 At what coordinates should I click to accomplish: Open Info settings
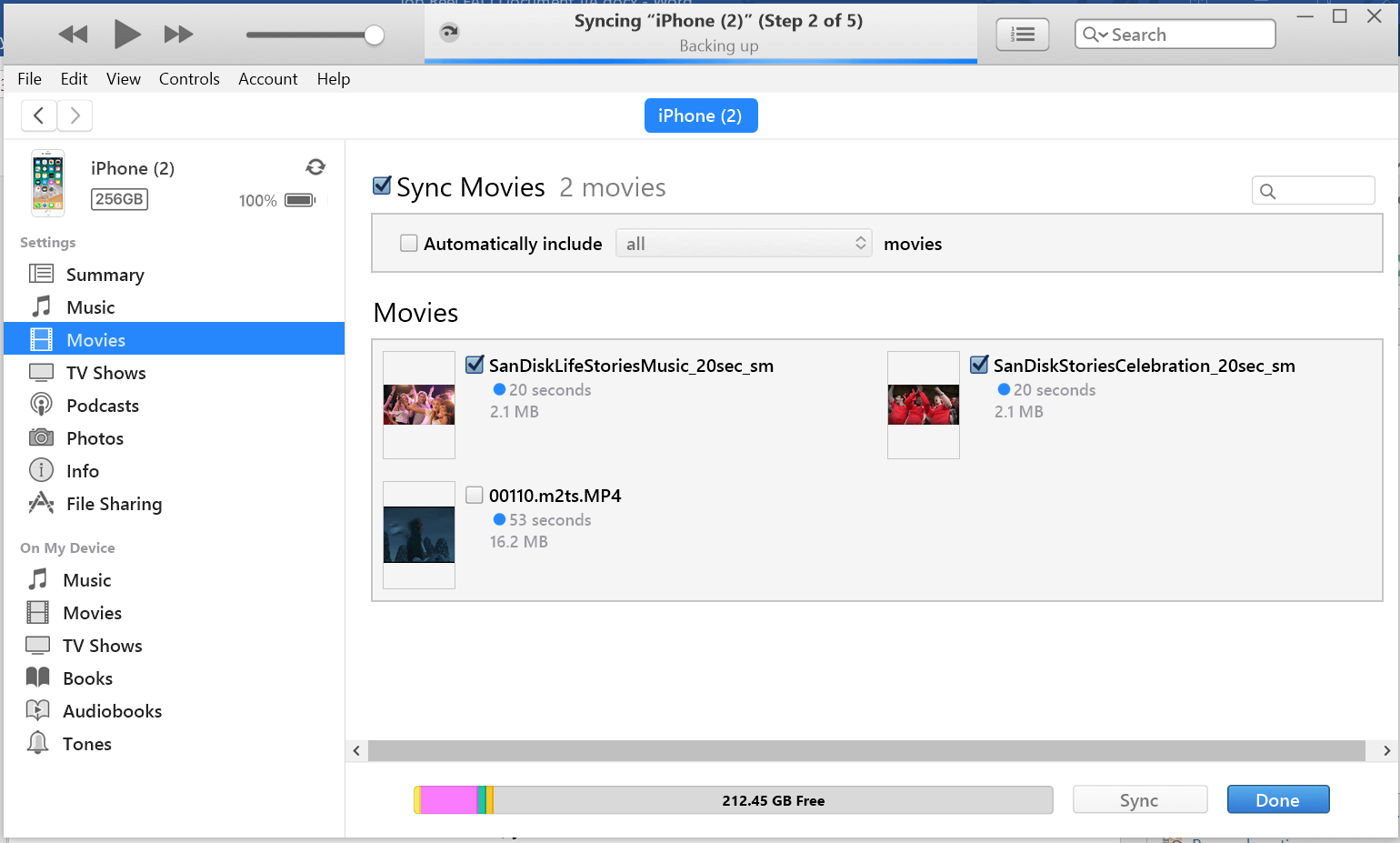point(175,471)
